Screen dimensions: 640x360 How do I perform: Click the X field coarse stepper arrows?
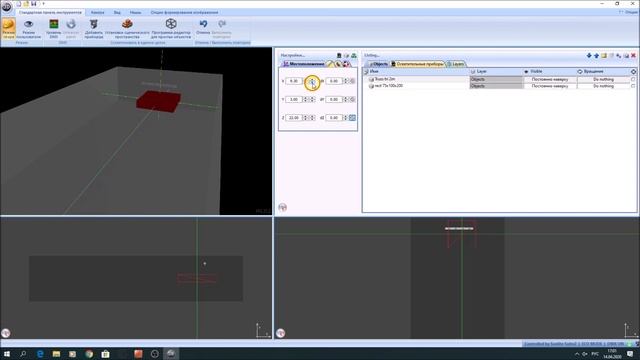point(312,81)
